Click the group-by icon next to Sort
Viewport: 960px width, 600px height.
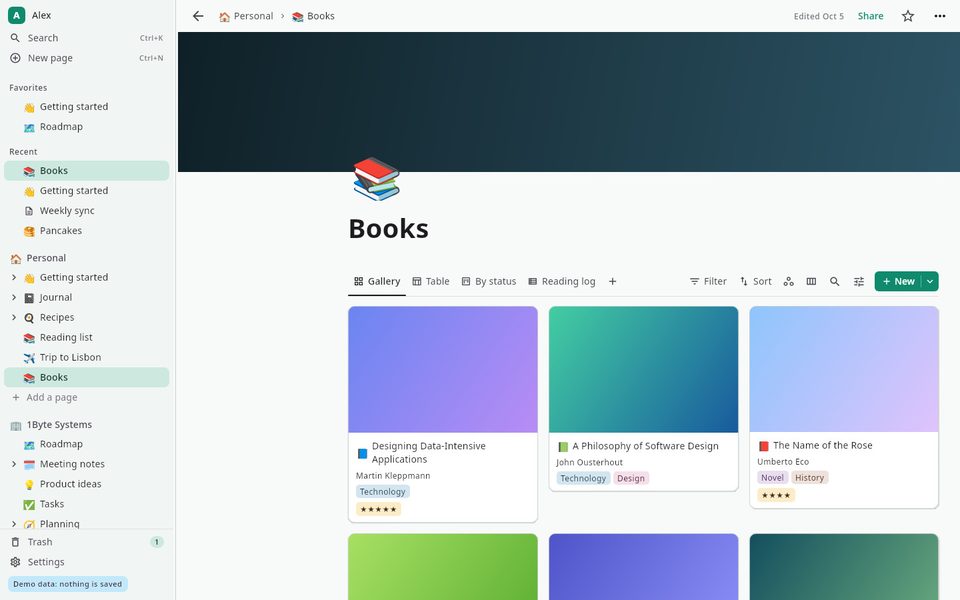click(789, 282)
